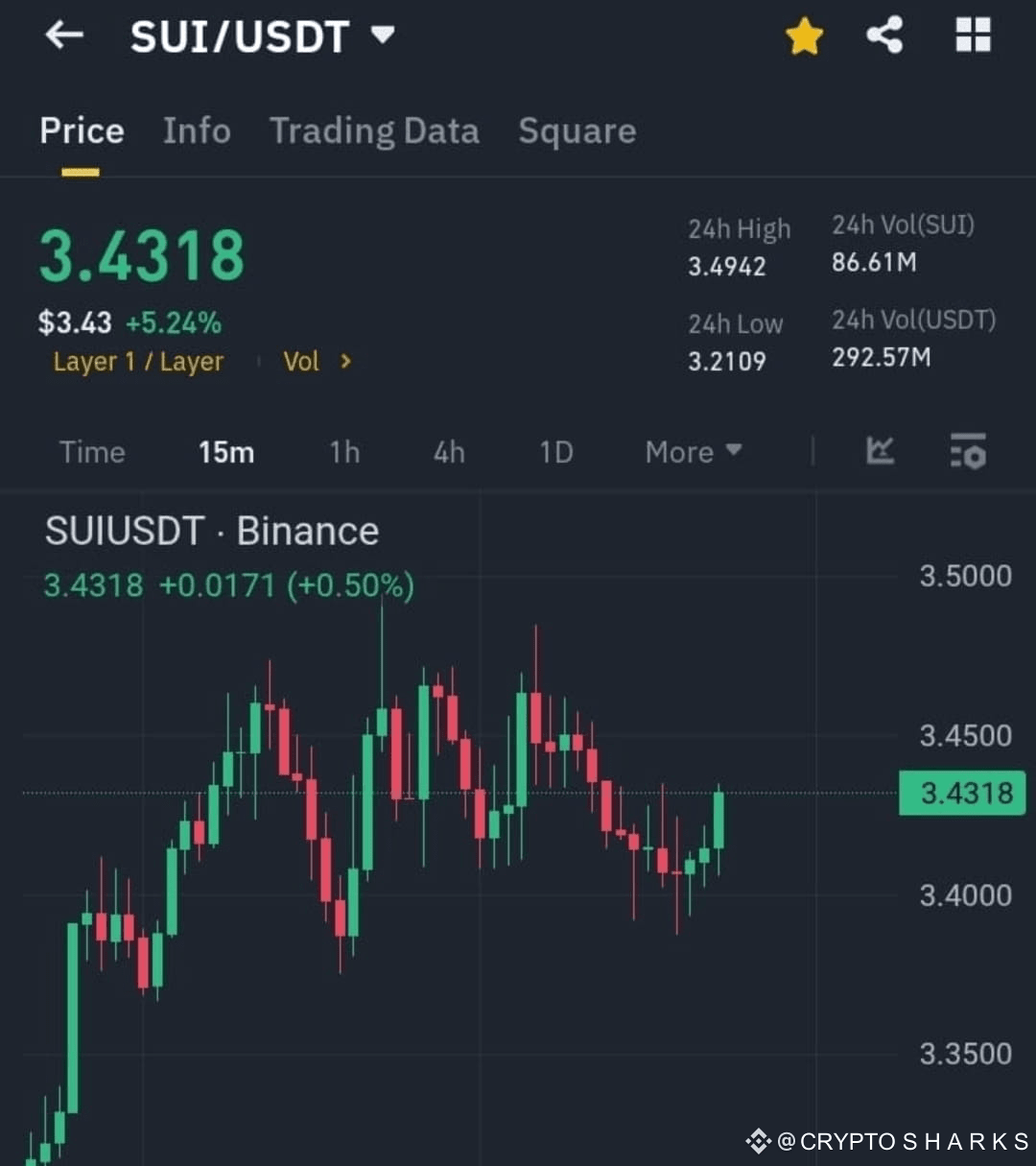
Task: Open the Info section
Action: pos(196,131)
